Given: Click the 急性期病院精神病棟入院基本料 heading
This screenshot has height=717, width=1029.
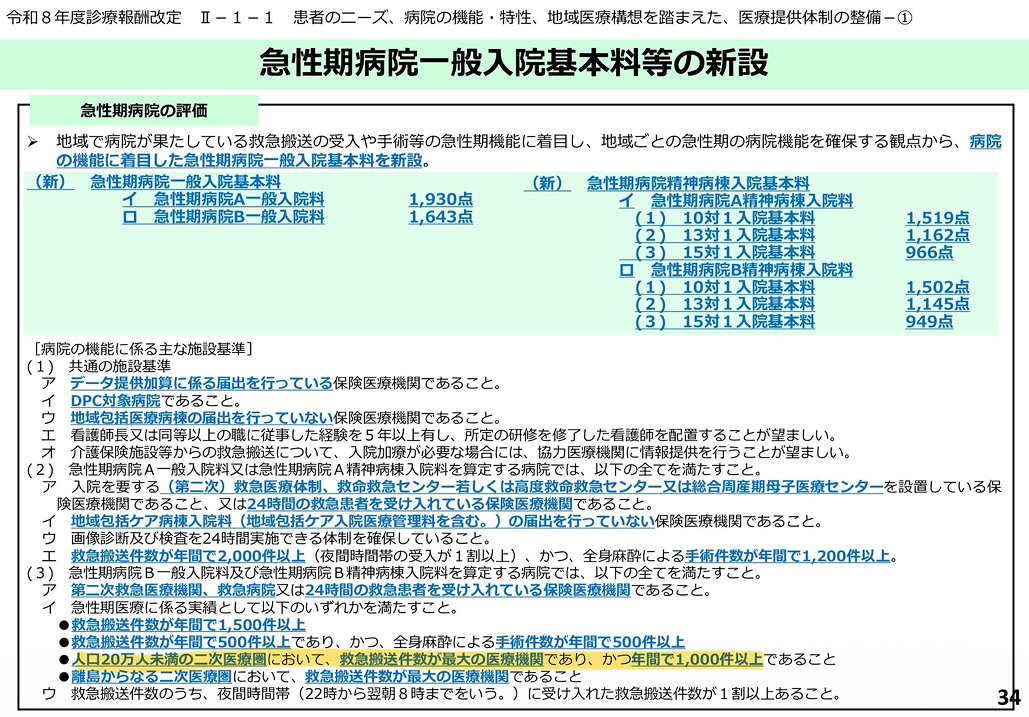Looking at the screenshot, I should point(698,183).
